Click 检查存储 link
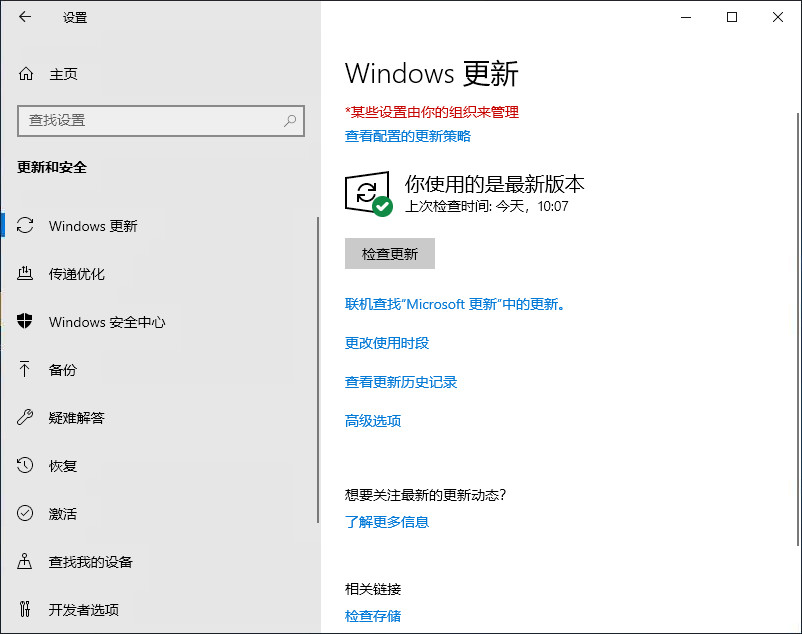Screen dimensions: 802x634 (373, 616)
